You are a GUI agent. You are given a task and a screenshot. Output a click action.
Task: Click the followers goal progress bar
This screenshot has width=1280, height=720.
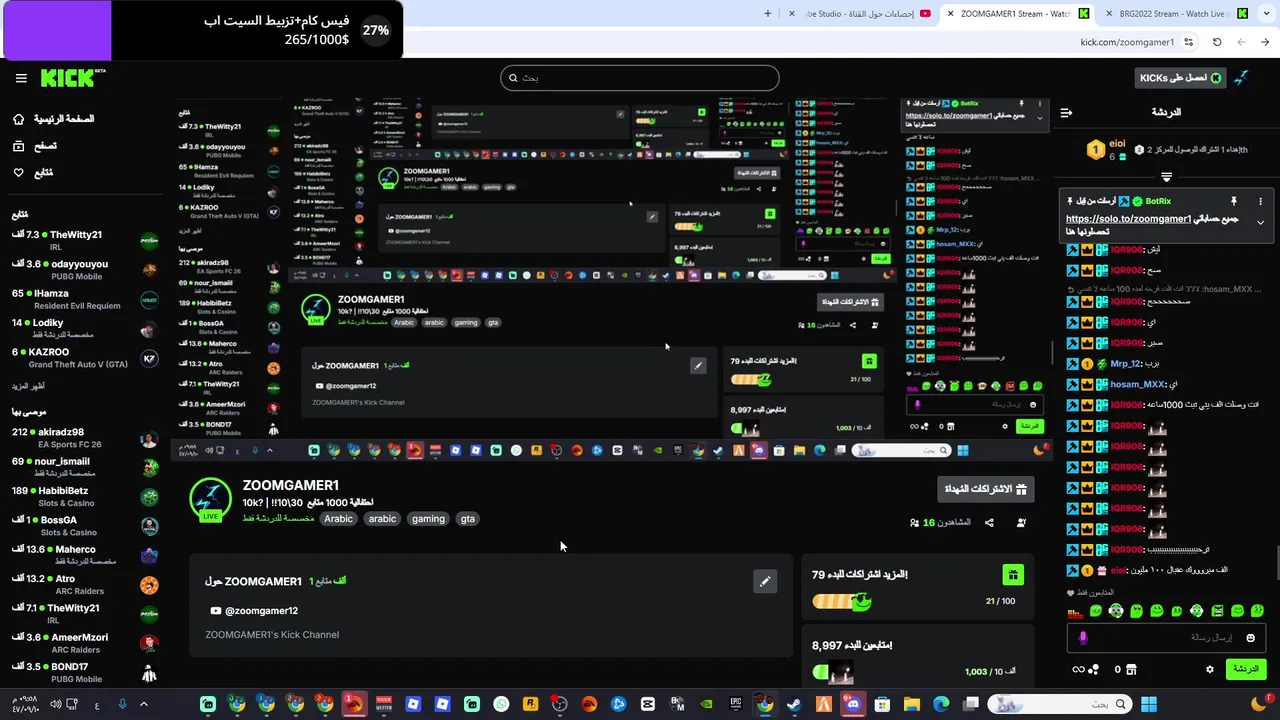click(834, 672)
